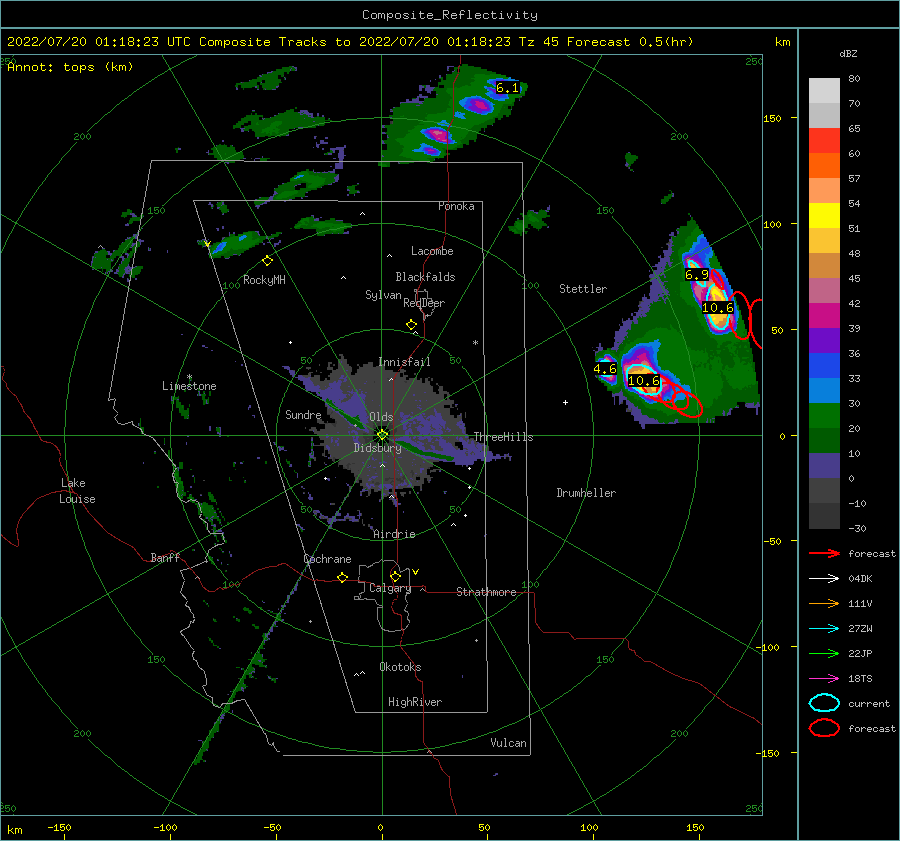Viewport: 900px width, 841px height.
Task: Click the Stettler town label
Action: [583, 289]
